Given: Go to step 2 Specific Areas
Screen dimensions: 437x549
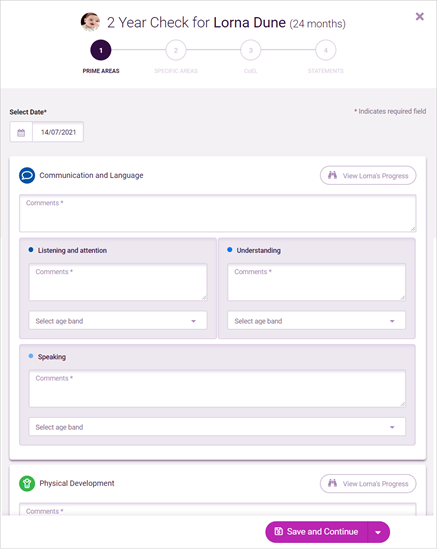Looking at the screenshot, I should pyautogui.click(x=176, y=50).
